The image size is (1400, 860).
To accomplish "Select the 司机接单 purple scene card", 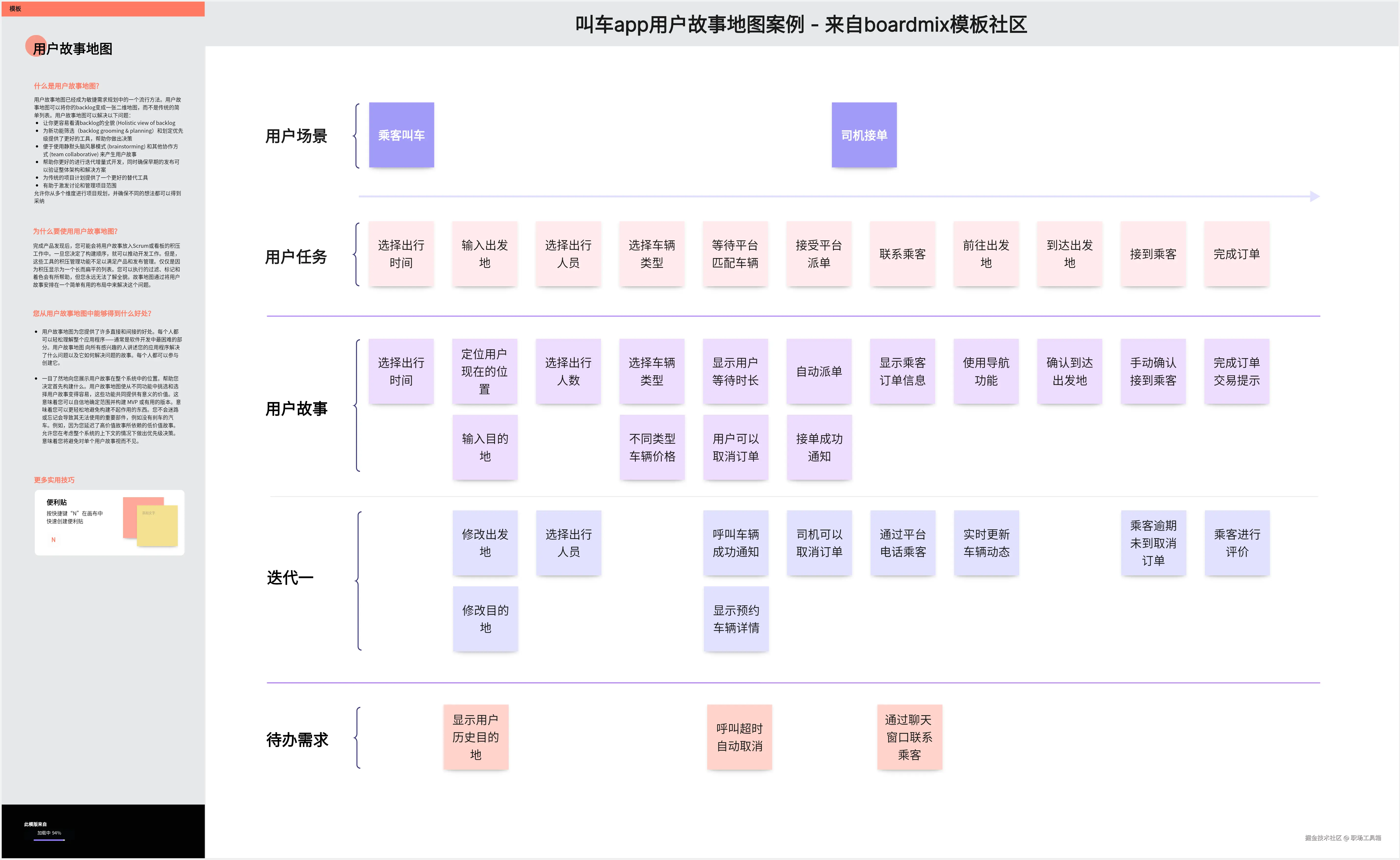I will 864,135.
